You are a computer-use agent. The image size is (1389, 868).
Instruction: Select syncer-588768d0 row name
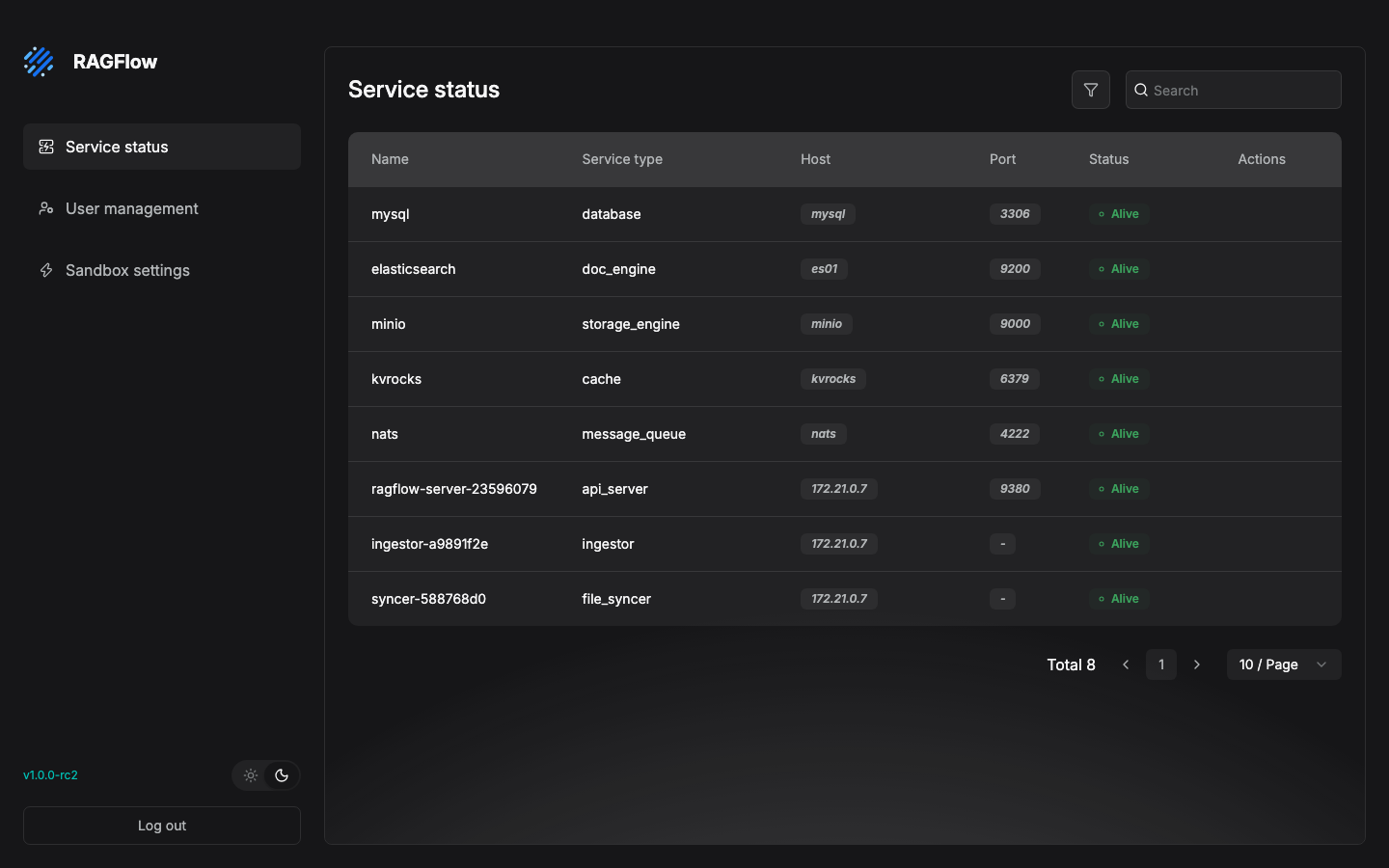[428, 599]
